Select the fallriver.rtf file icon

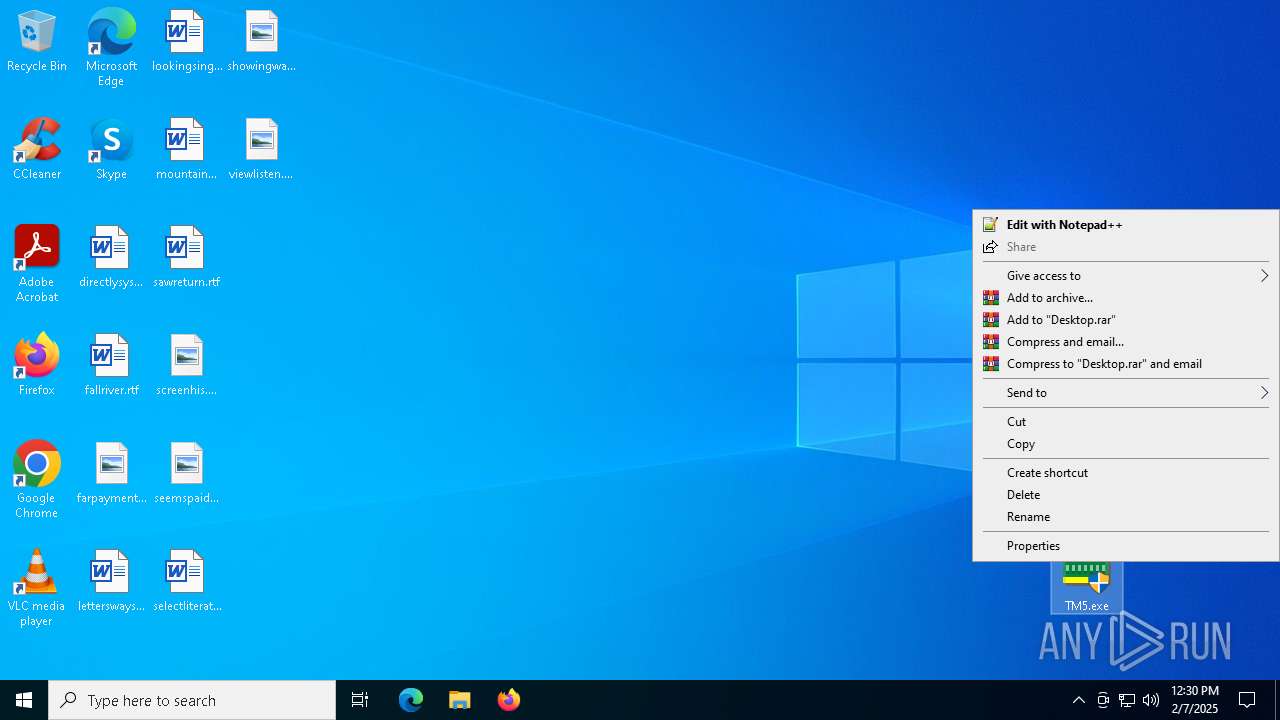click(x=111, y=365)
